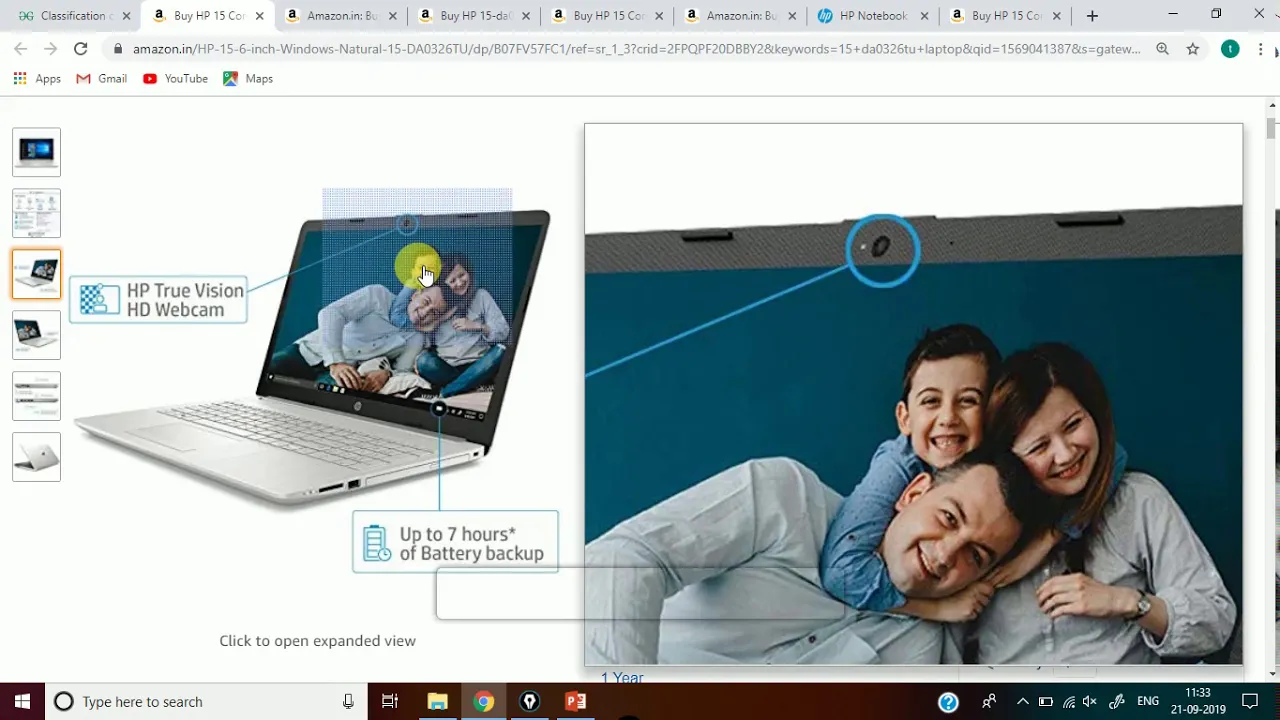1280x720 pixels.
Task: Click the blue help question mark icon
Action: (948, 701)
